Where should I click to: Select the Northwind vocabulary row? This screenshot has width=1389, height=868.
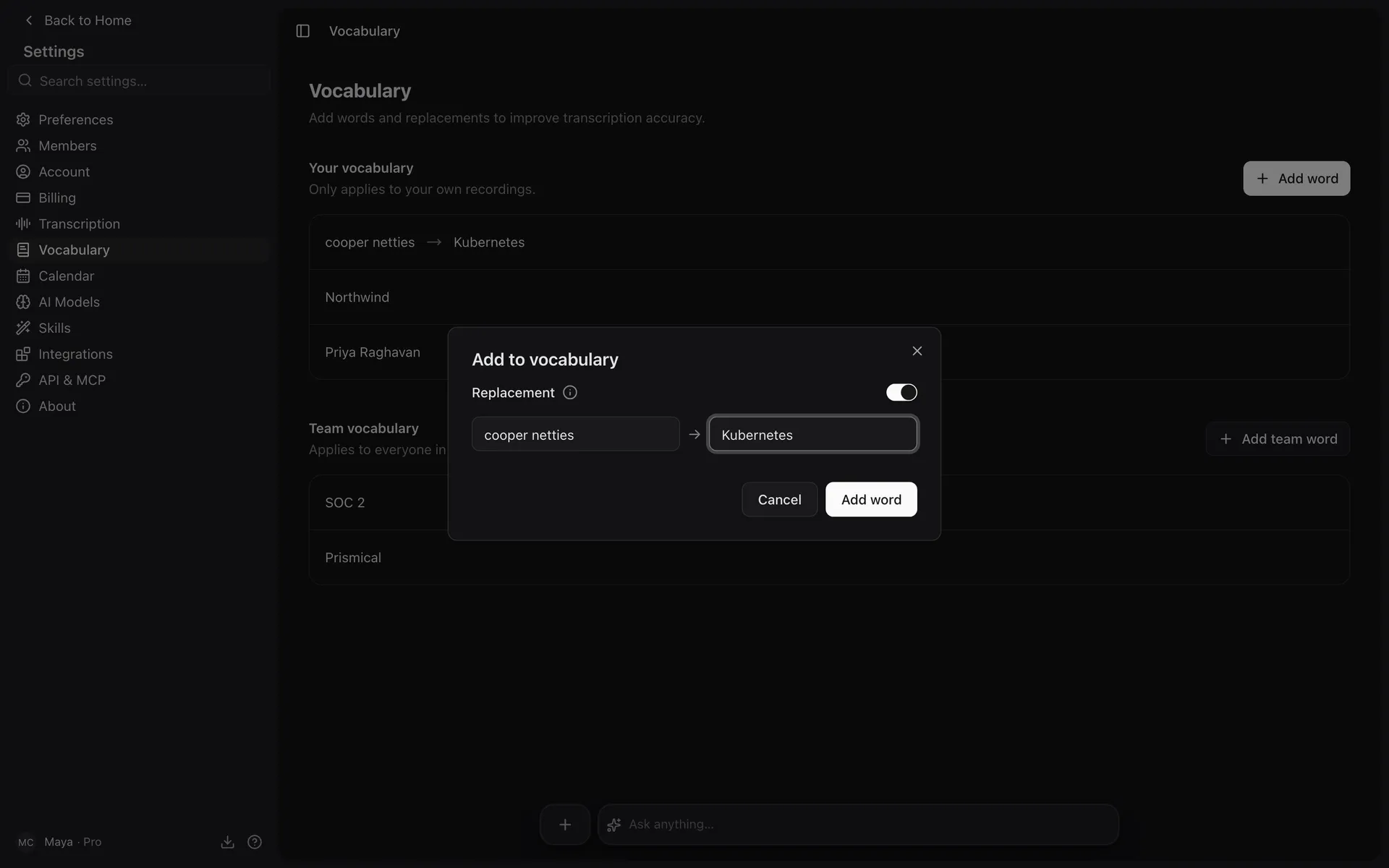coord(829,297)
